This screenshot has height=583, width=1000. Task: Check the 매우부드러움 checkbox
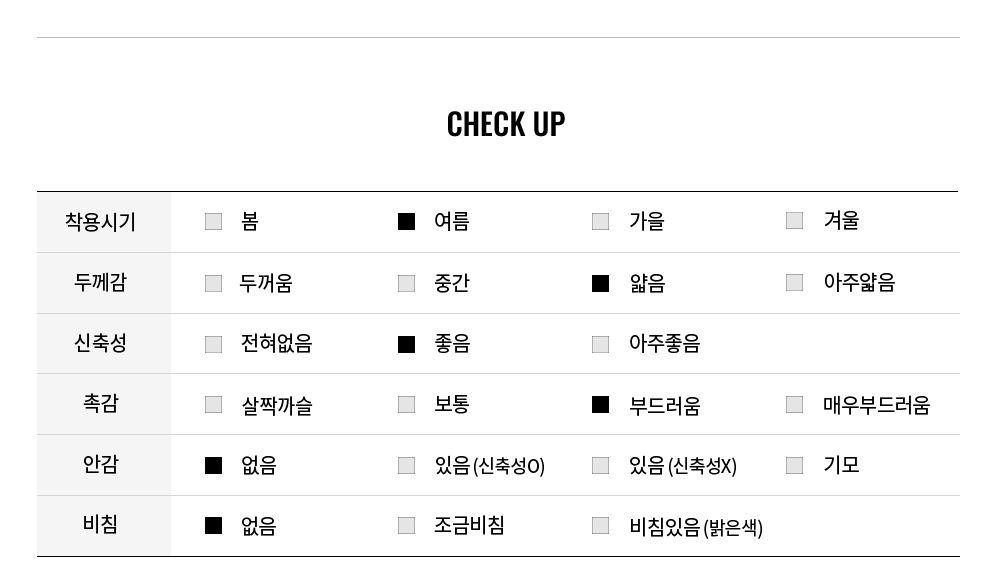pyautogui.click(x=794, y=404)
